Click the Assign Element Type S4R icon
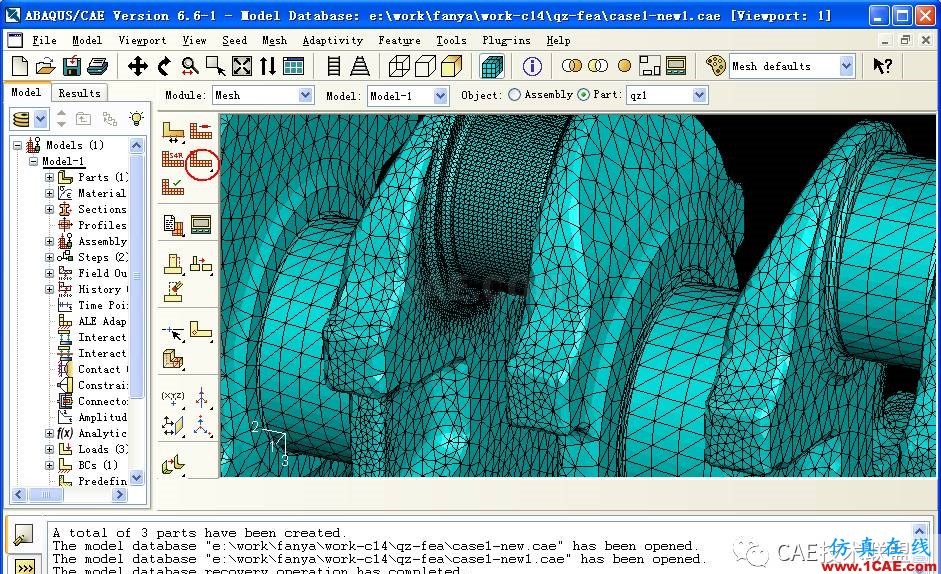Viewport: 941px width, 574px height. pyautogui.click(x=173, y=159)
